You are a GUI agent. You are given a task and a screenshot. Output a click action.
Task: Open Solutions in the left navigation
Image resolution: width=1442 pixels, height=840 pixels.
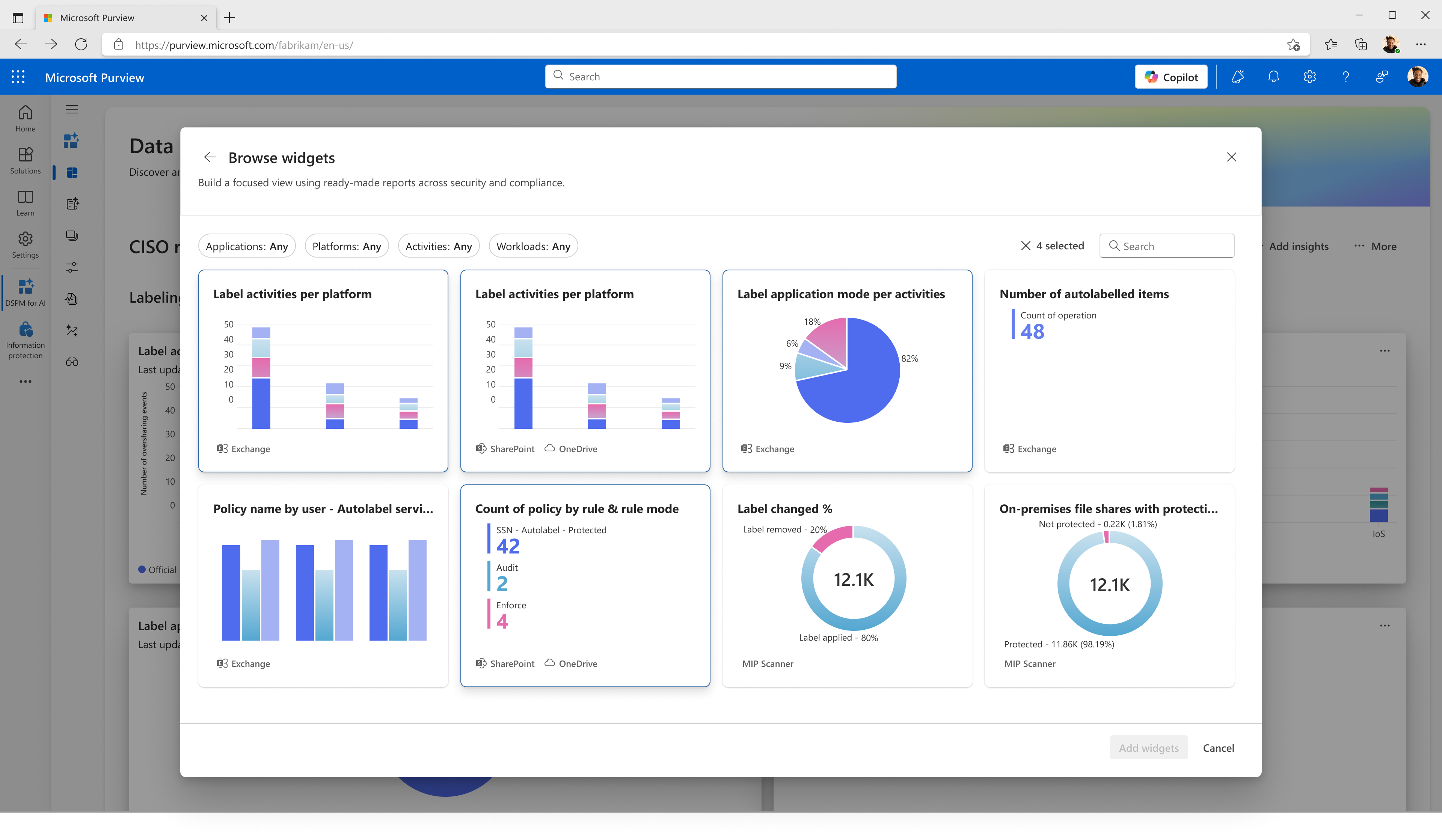[x=25, y=161]
